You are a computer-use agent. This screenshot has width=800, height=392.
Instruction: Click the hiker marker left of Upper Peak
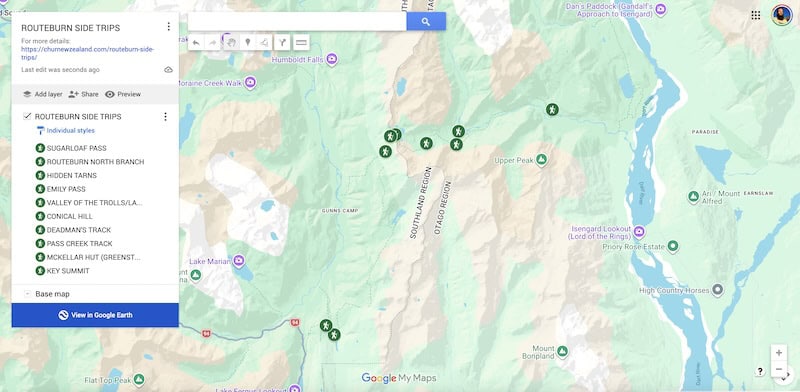456,144
